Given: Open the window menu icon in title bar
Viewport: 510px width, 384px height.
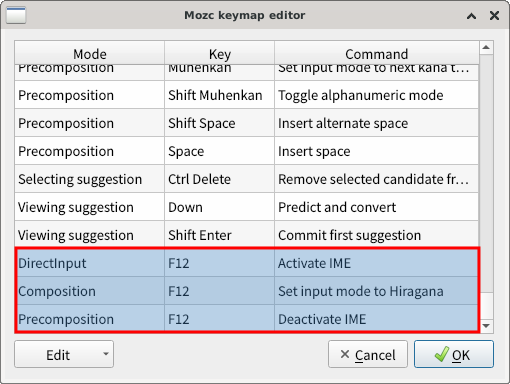Looking at the screenshot, I should [16, 15].
